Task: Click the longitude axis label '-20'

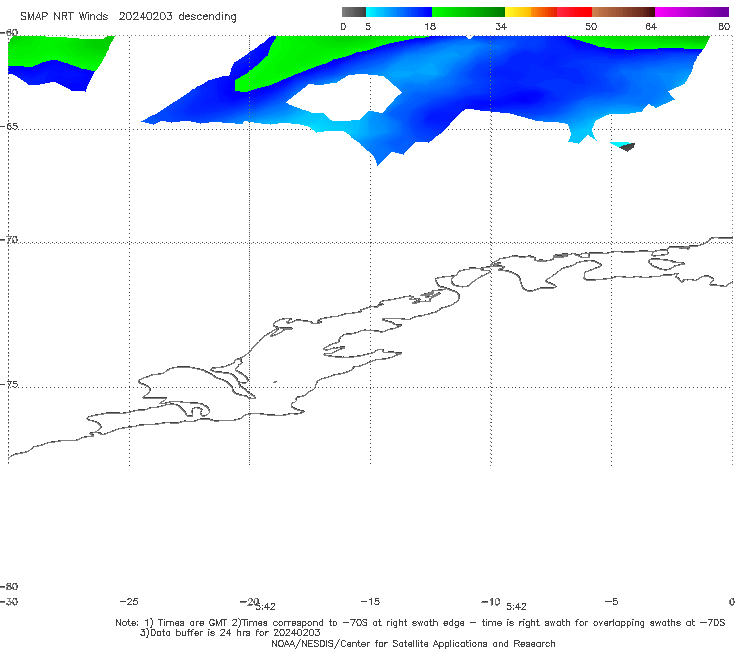Action: click(x=250, y=601)
